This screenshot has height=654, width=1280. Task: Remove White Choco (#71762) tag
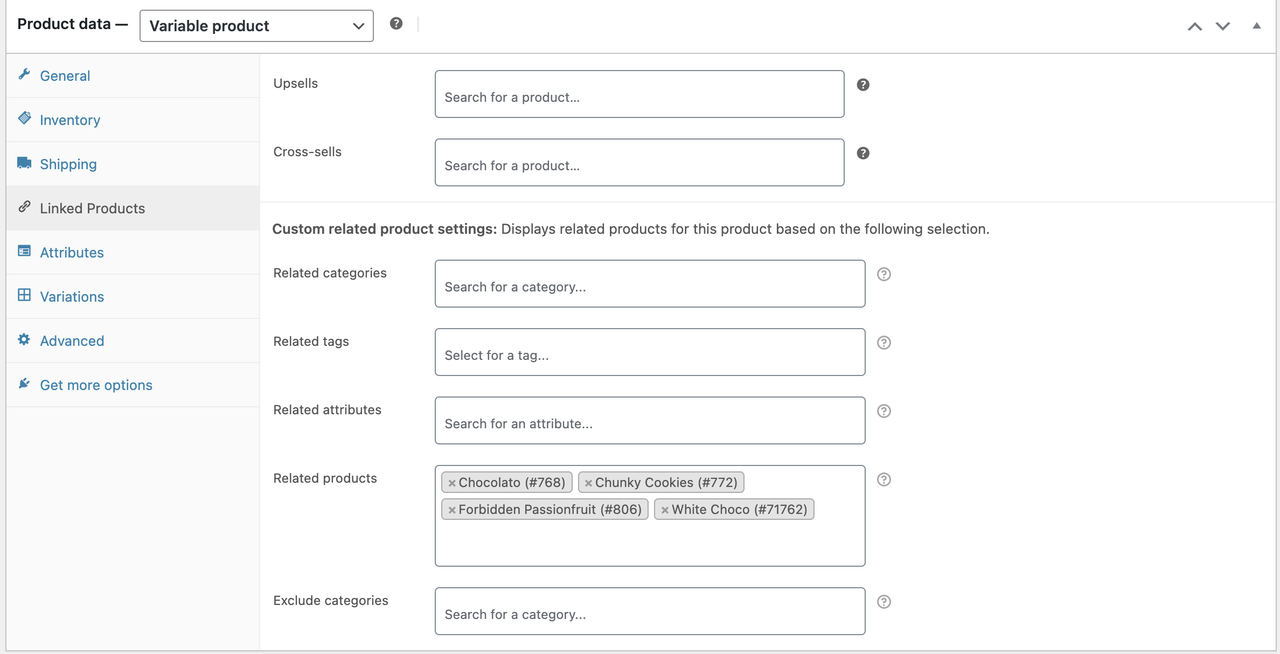click(x=665, y=510)
